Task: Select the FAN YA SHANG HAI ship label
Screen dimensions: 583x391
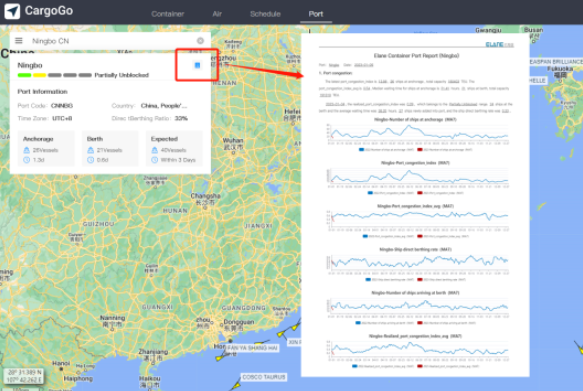Action: [x=252, y=348]
